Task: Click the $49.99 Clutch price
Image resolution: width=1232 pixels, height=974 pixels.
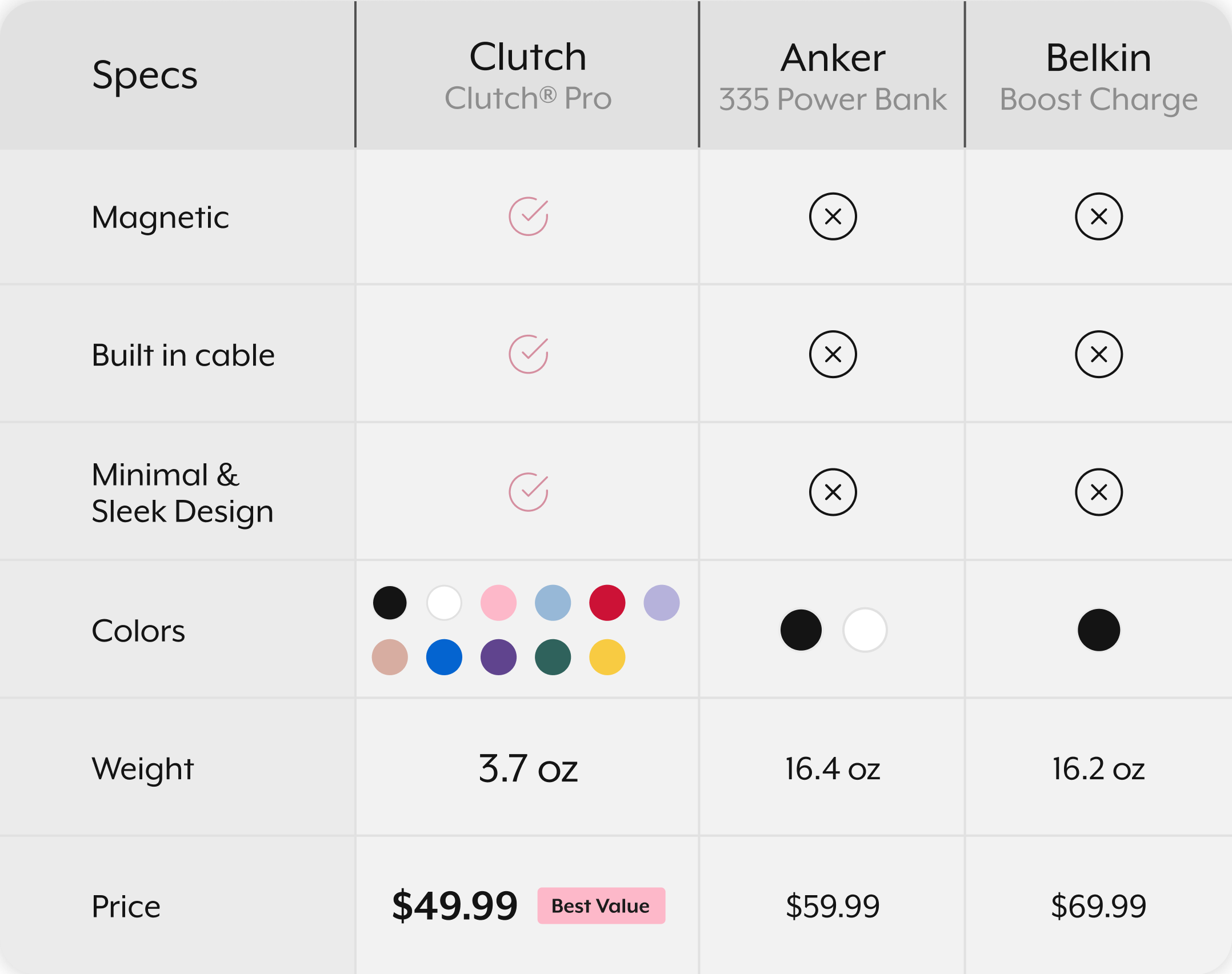Action: (x=455, y=906)
